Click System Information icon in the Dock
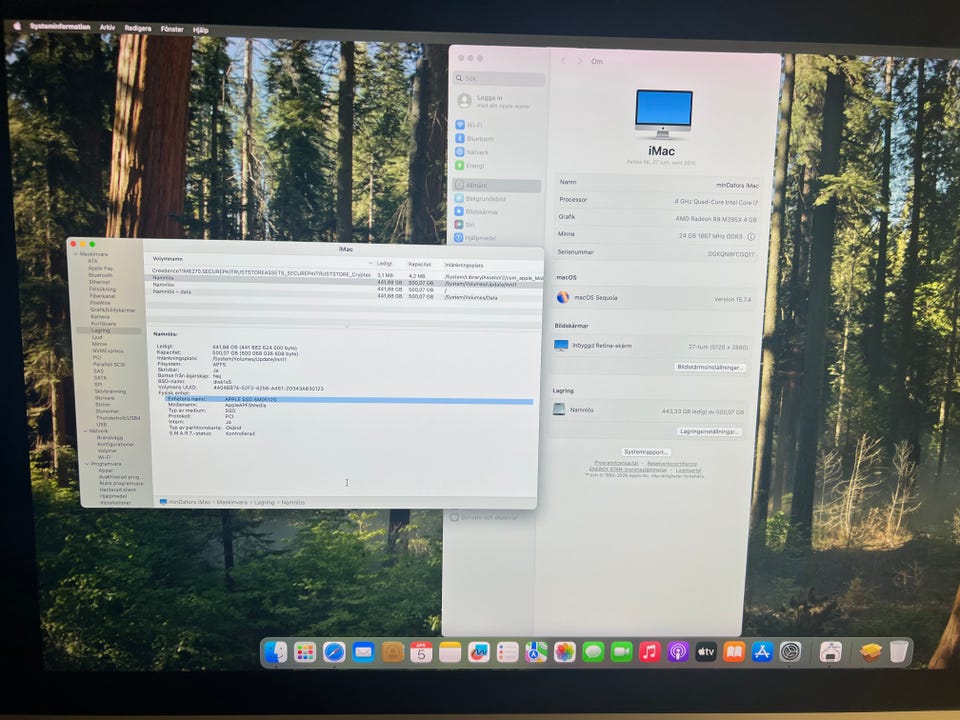This screenshot has height=720, width=960. pos(830,652)
